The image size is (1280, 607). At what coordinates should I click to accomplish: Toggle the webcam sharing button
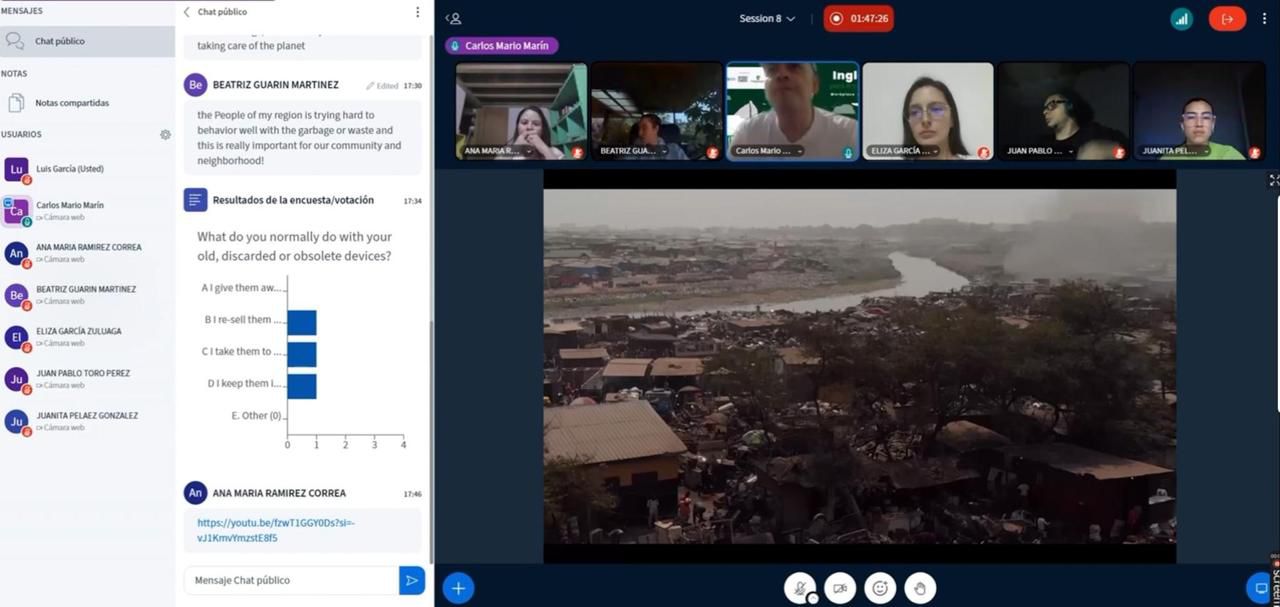840,588
